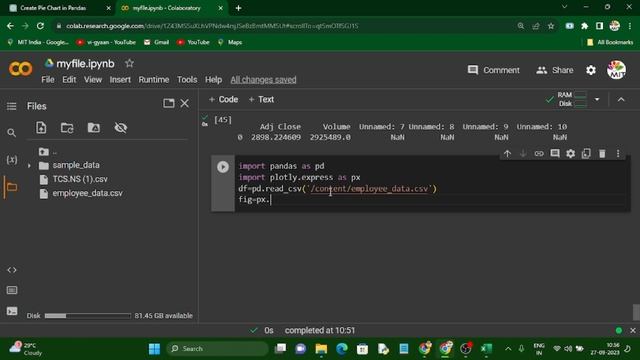Star the myfile.ipynb notebook
This screenshot has width=640, height=360.
click(x=129, y=63)
